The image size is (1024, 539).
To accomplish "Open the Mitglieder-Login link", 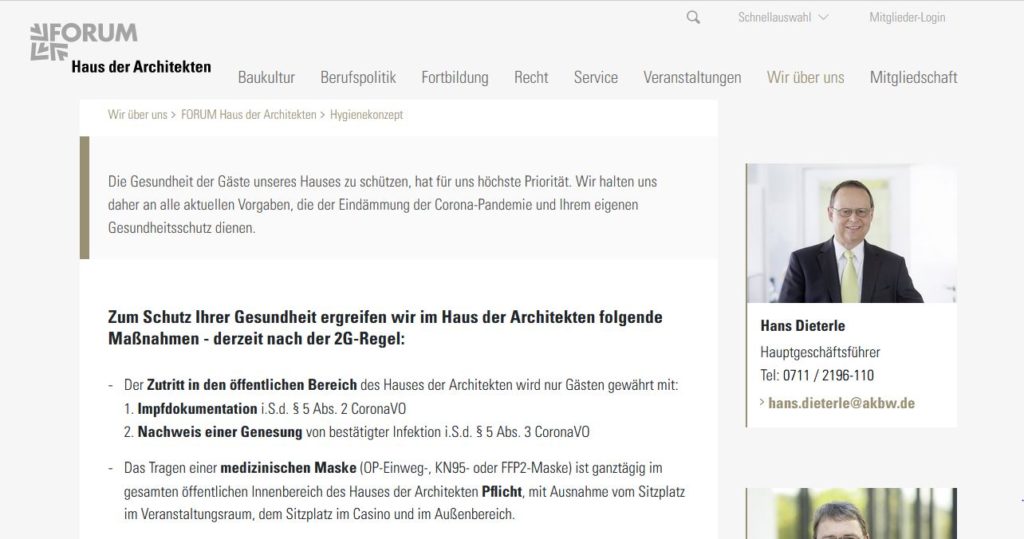I will 907,18.
